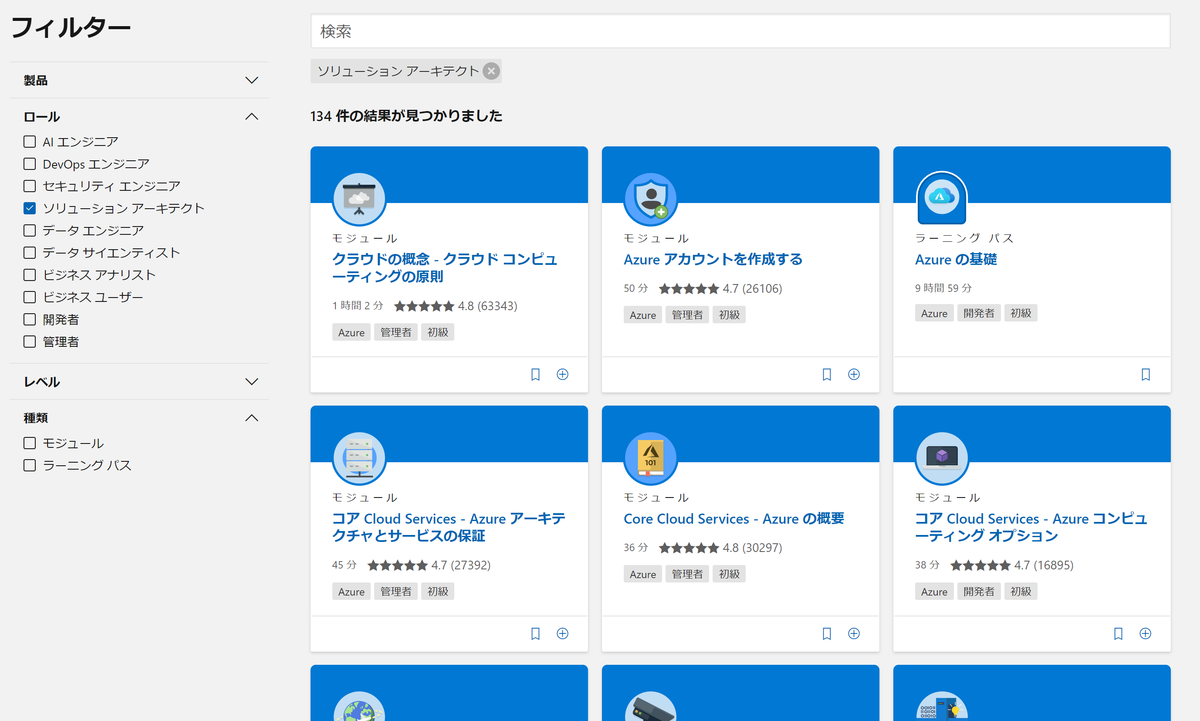Click the 134 件の結果が見つかりました text
This screenshot has height=721, width=1200.
point(406,116)
